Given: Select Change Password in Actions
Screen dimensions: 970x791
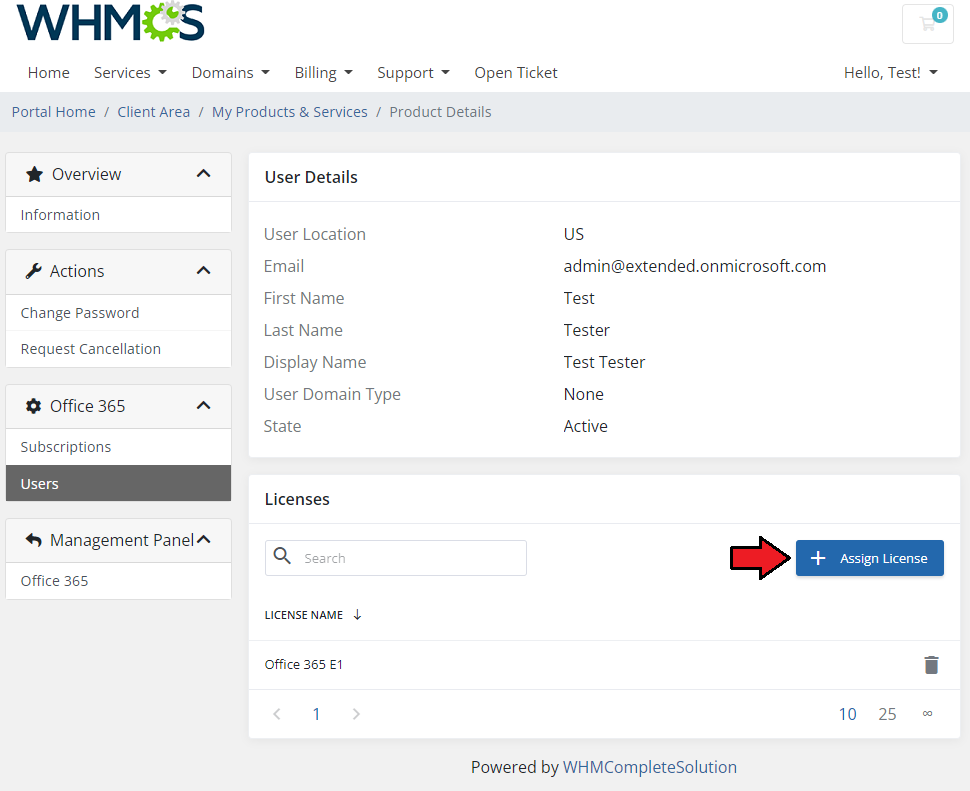Looking at the screenshot, I should (x=118, y=313).
